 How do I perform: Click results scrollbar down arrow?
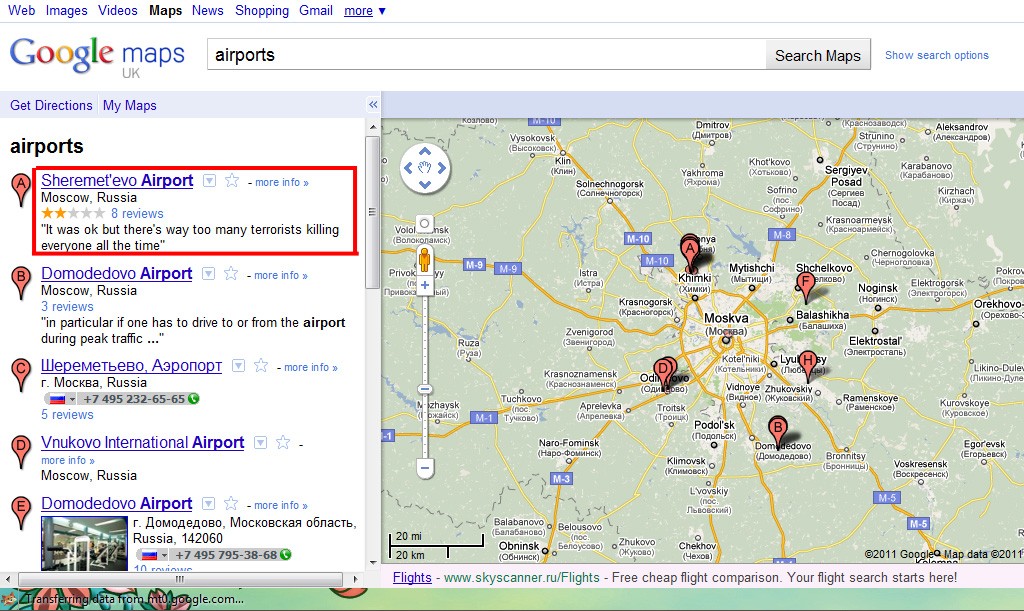(373, 562)
